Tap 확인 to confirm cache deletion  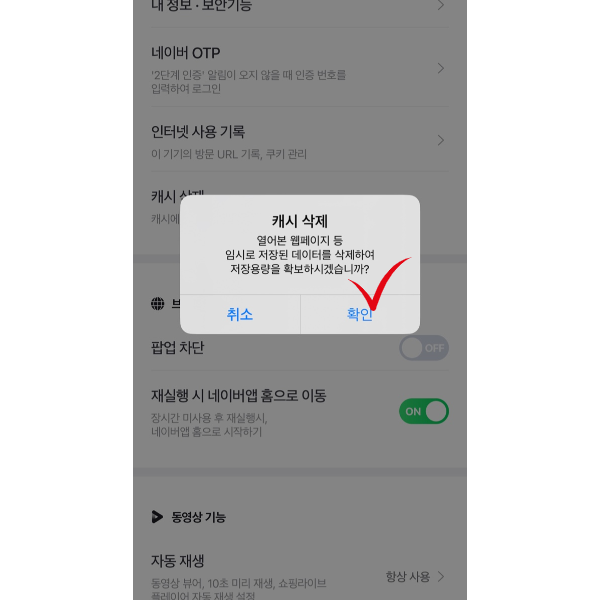coord(360,314)
